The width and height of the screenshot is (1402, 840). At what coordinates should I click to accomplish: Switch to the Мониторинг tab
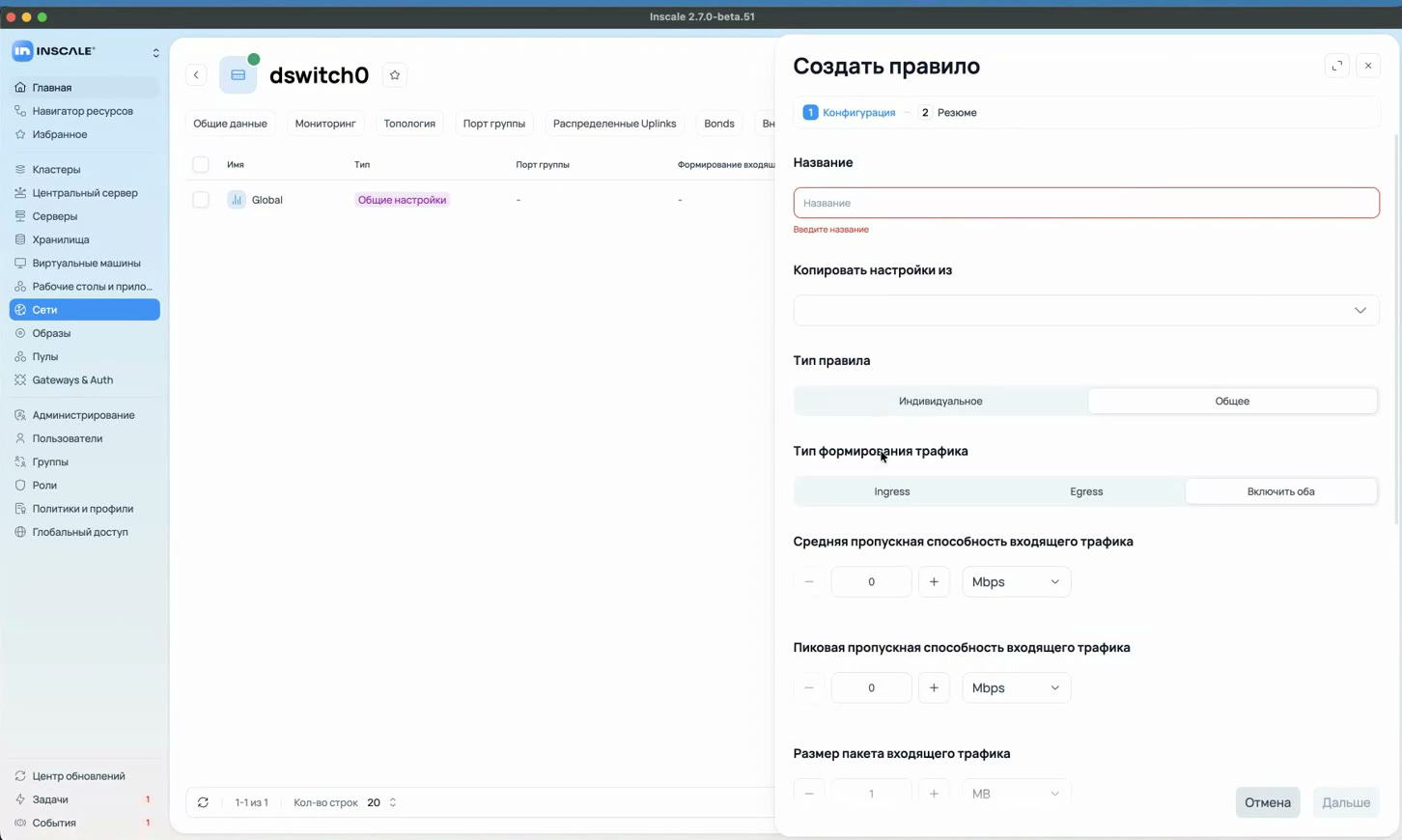(x=325, y=124)
